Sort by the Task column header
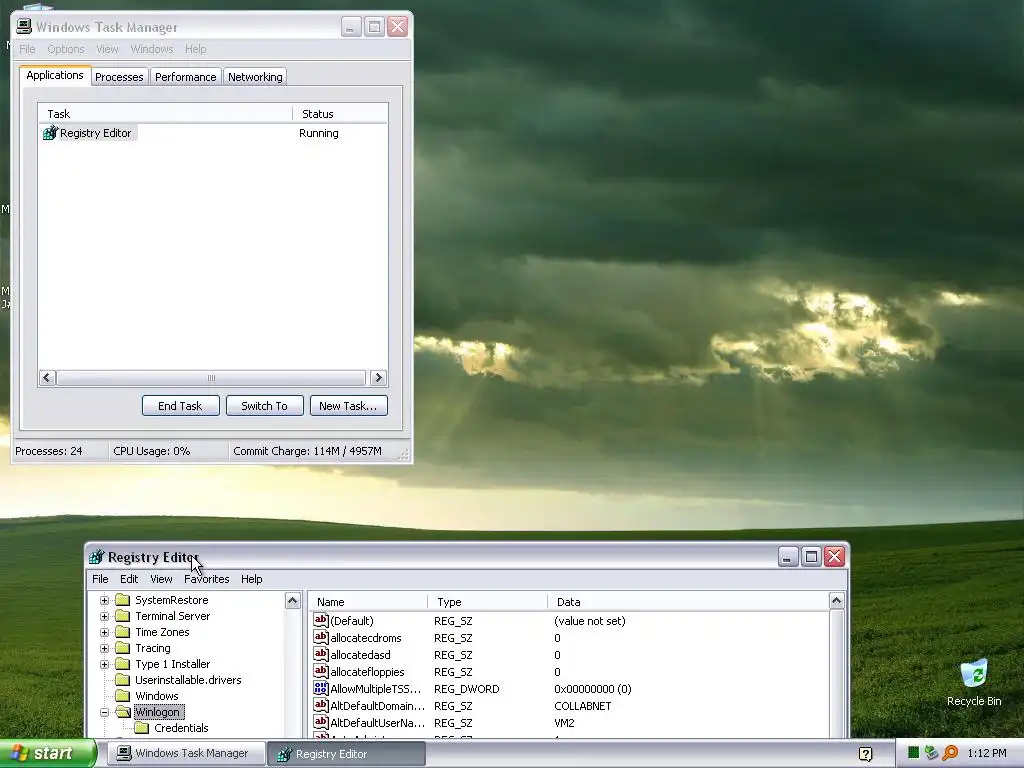 (165, 114)
